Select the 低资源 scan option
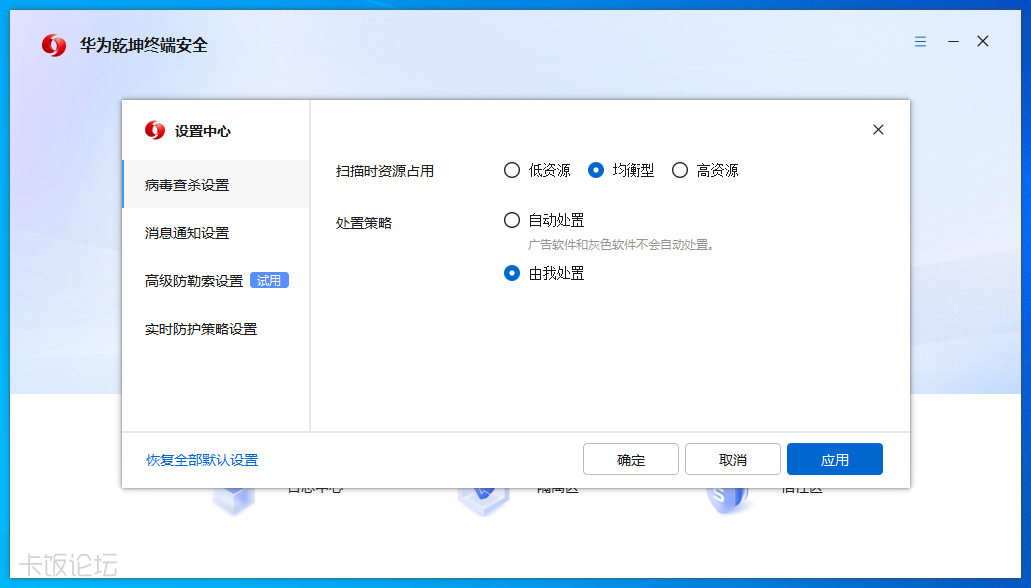 click(x=512, y=170)
